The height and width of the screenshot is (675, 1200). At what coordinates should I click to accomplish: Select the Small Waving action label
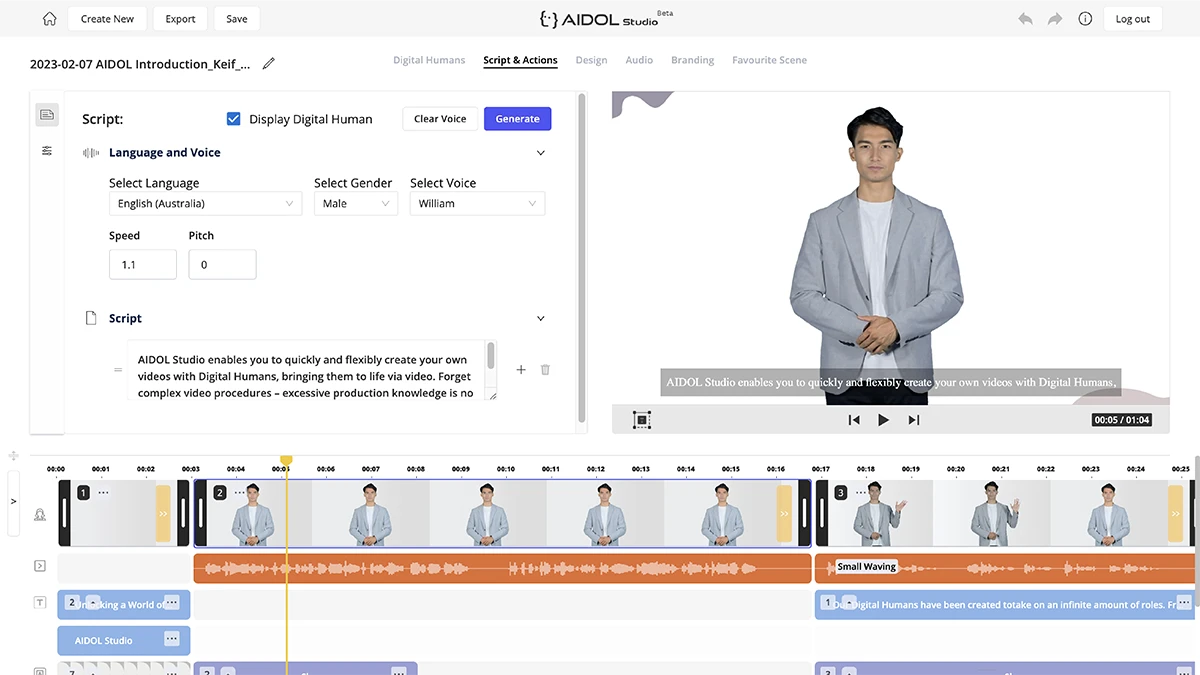pos(866,567)
